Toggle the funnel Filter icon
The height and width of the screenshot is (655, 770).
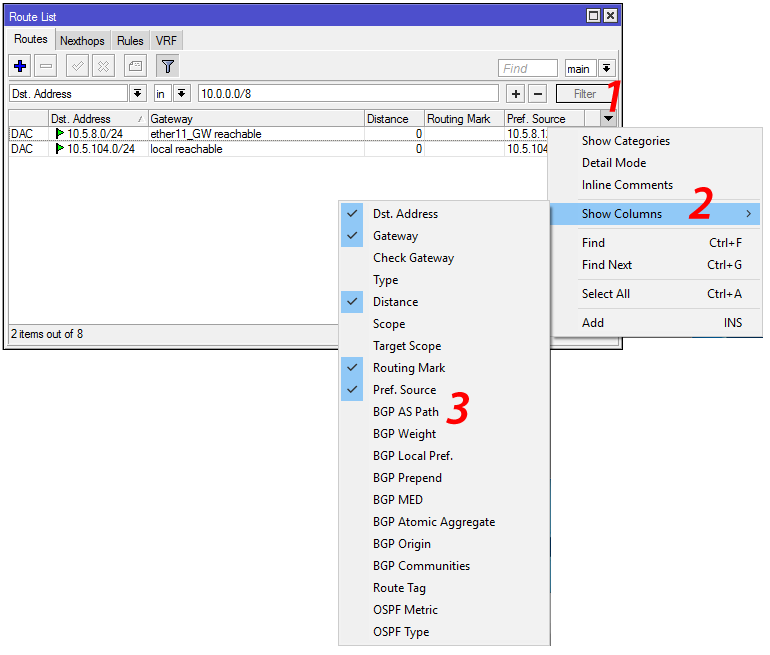167,66
